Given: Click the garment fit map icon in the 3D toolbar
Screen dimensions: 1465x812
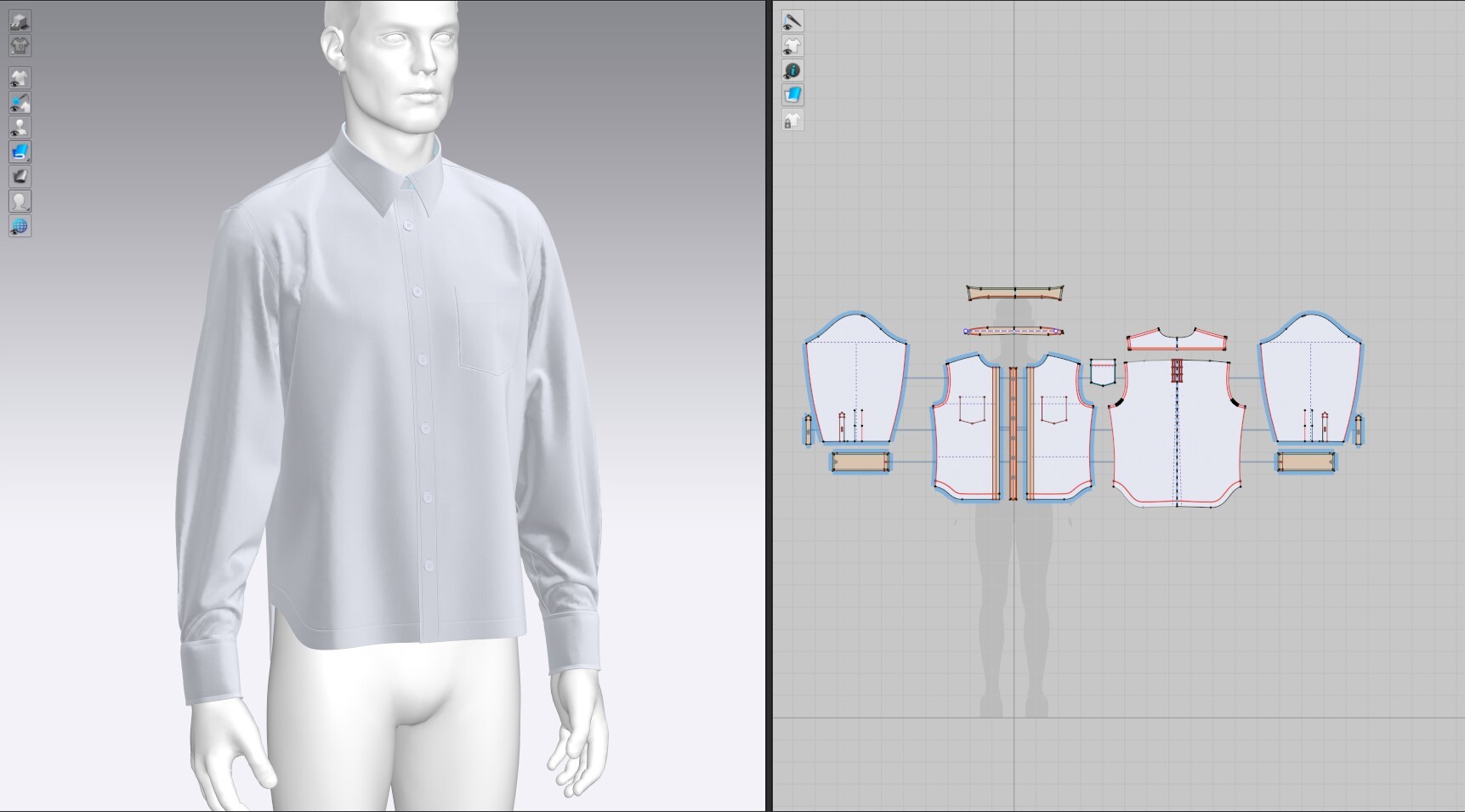Looking at the screenshot, I should tap(20, 44).
